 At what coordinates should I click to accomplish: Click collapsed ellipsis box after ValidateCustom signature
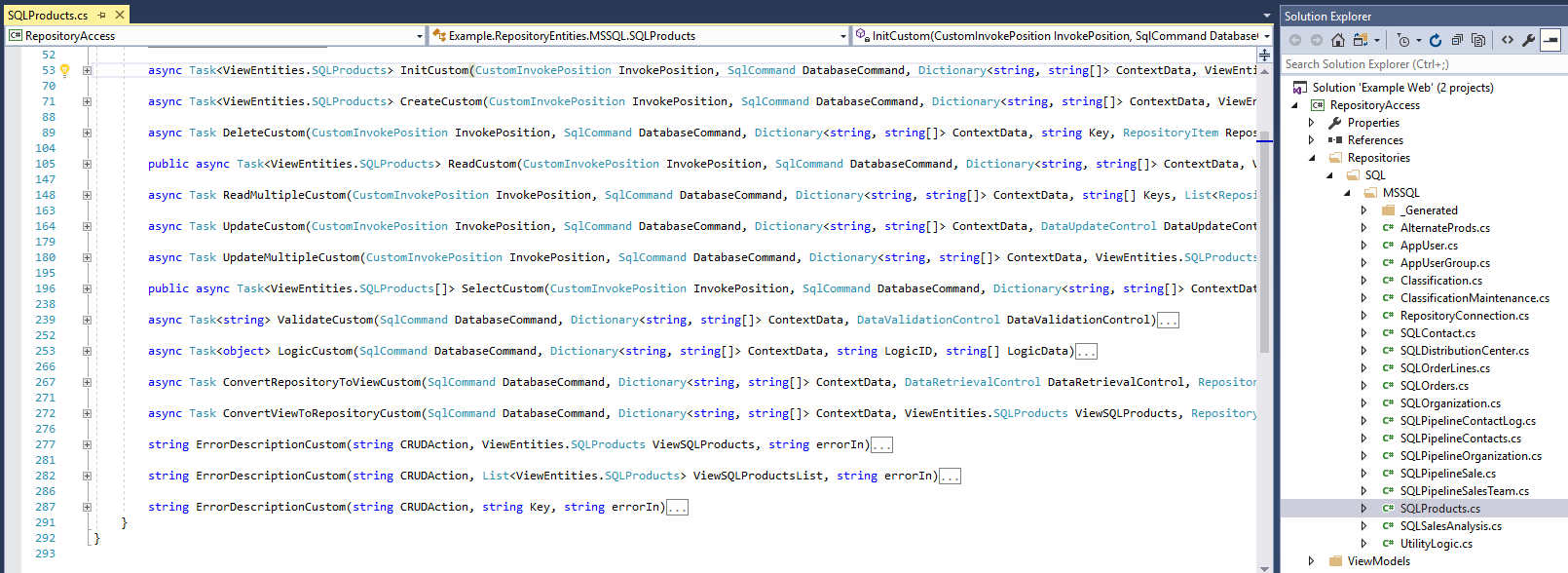(1168, 321)
